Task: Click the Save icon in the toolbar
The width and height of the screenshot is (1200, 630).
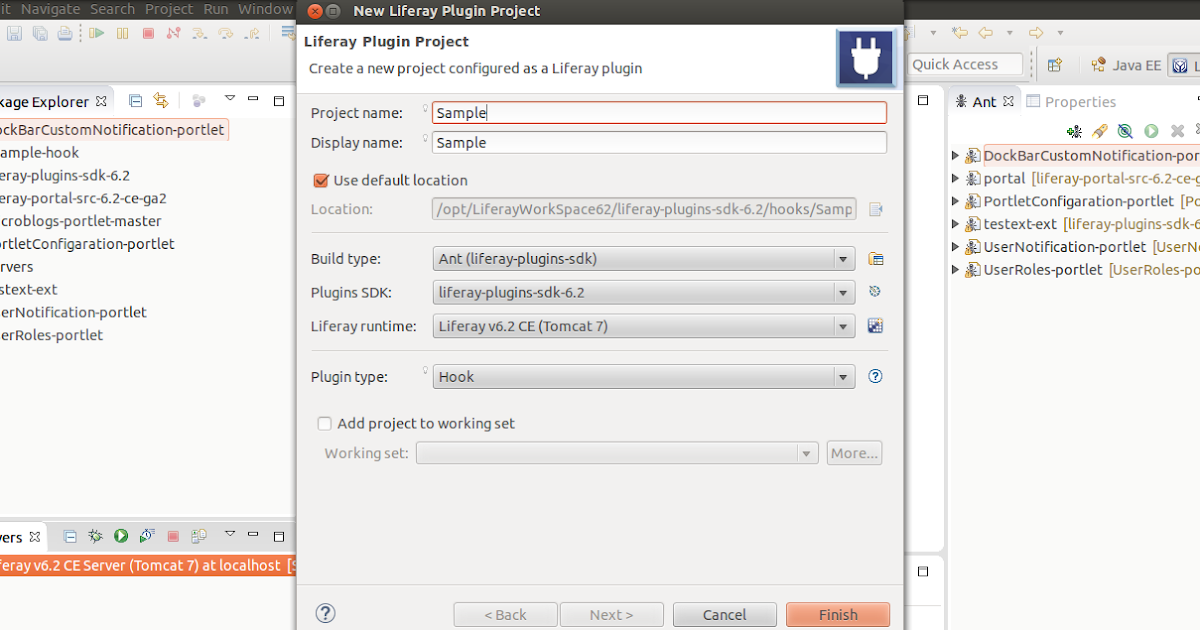Action: 13,33
